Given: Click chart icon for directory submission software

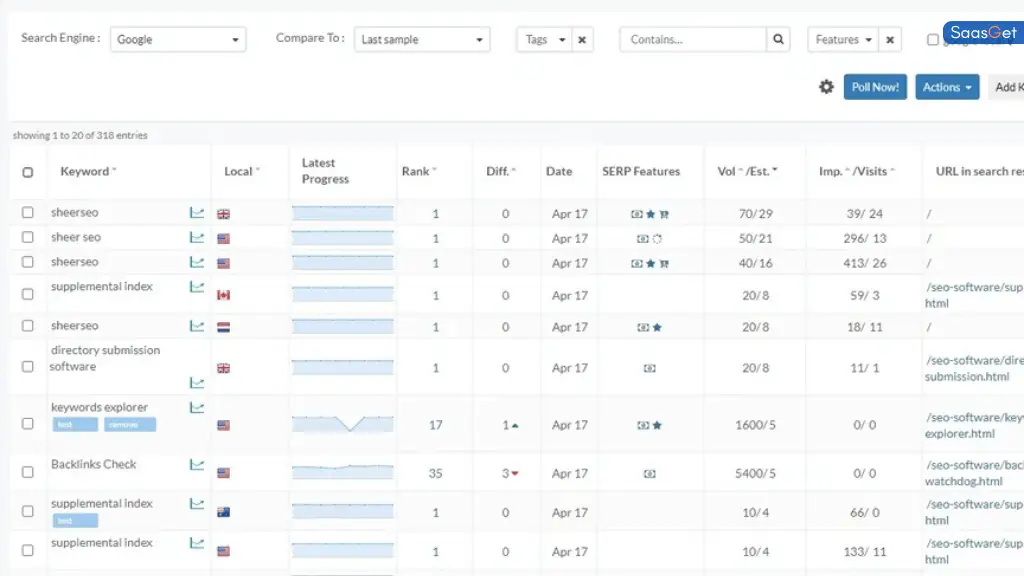Looking at the screenshot, I should (197, 383).
